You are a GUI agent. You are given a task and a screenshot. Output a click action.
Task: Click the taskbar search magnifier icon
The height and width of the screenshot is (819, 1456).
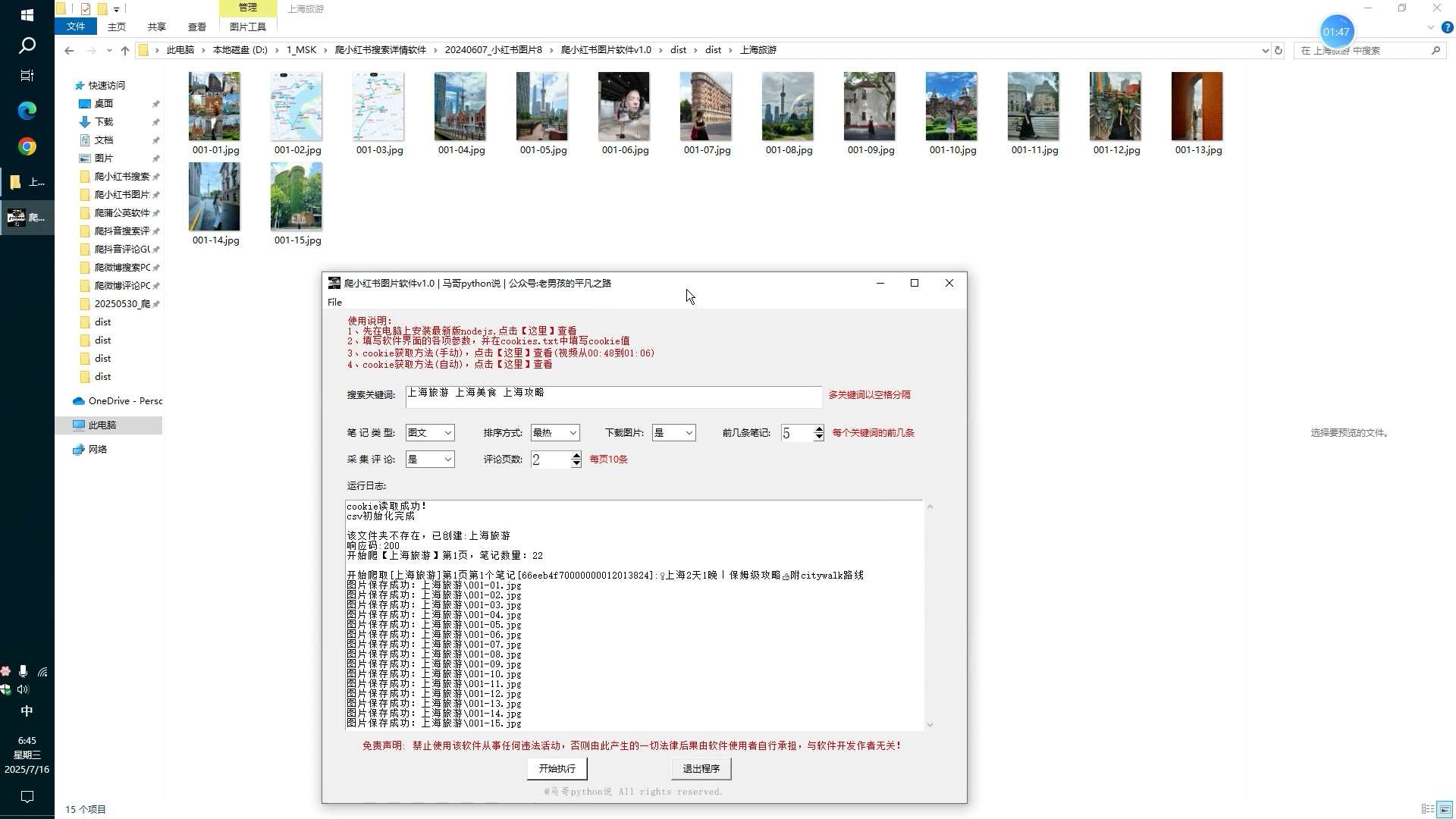click(x=27, y=46)
